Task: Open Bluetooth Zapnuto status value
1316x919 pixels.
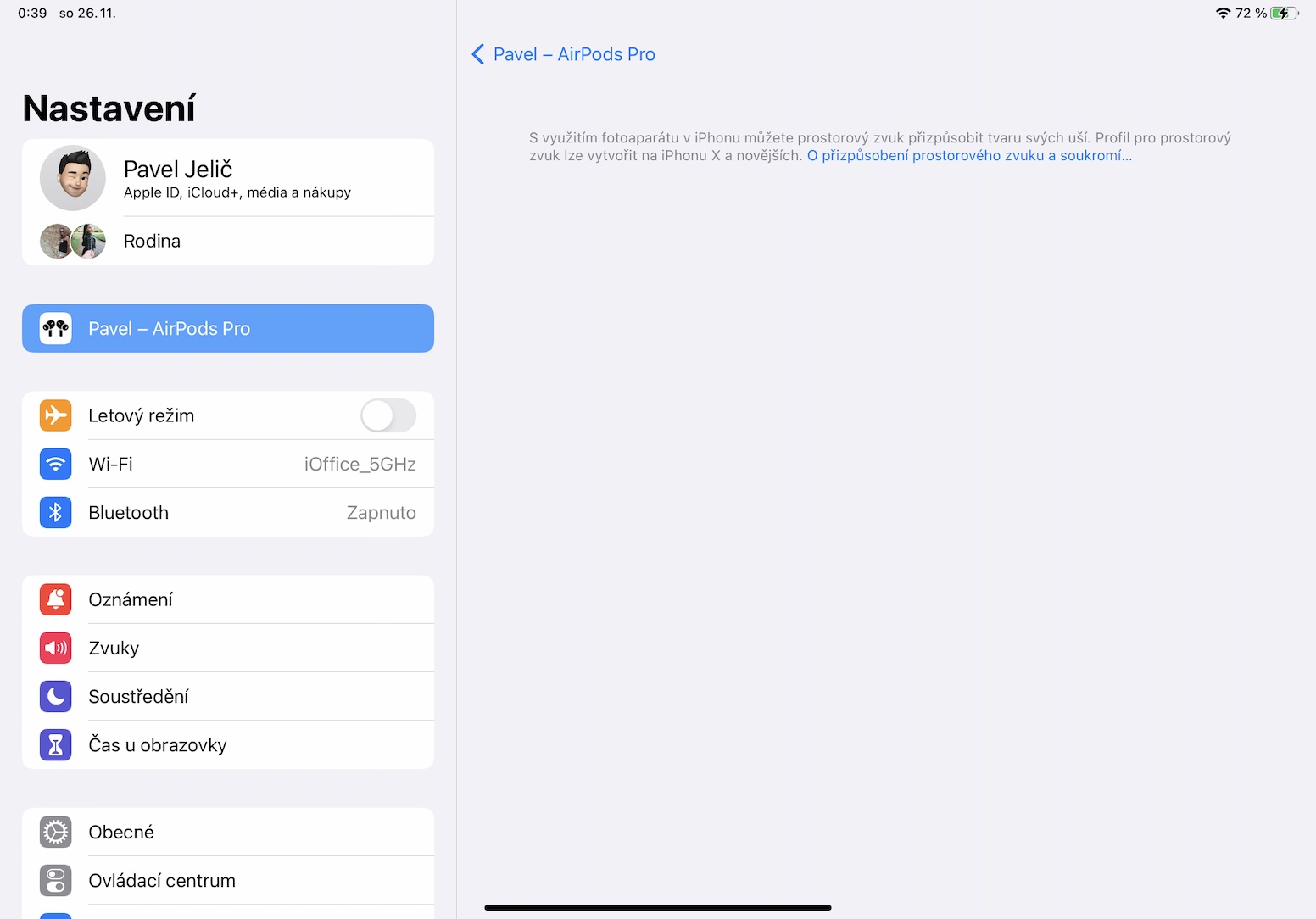Action: (x=381, y=512)
